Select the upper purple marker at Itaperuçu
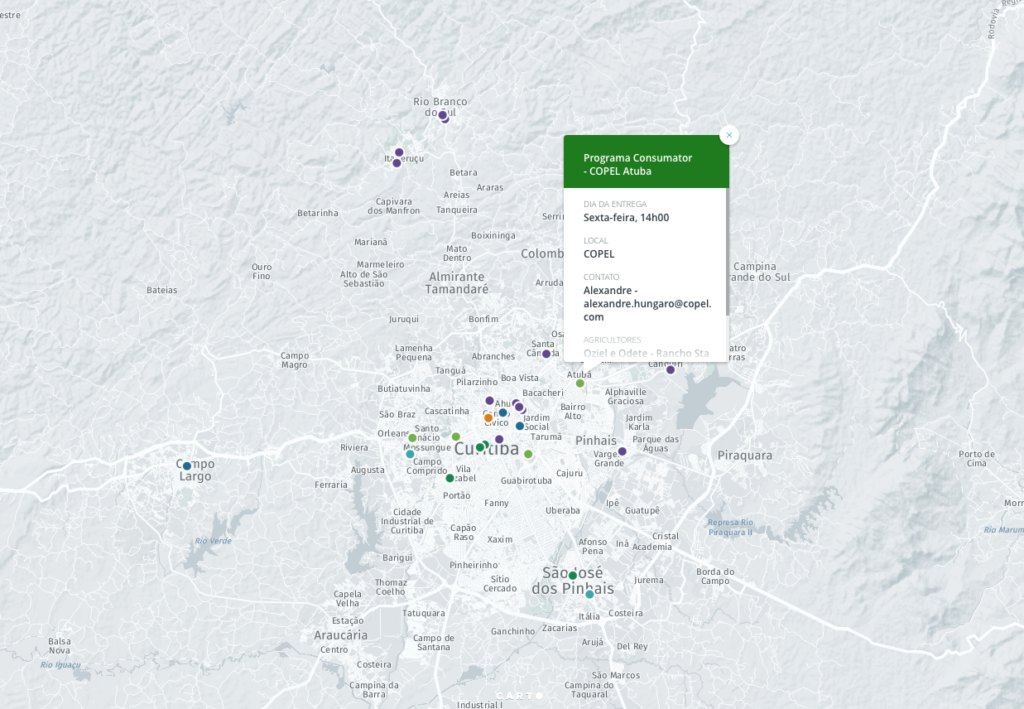This screenshot has height=709, width=1024. click(x=399, y=152)
